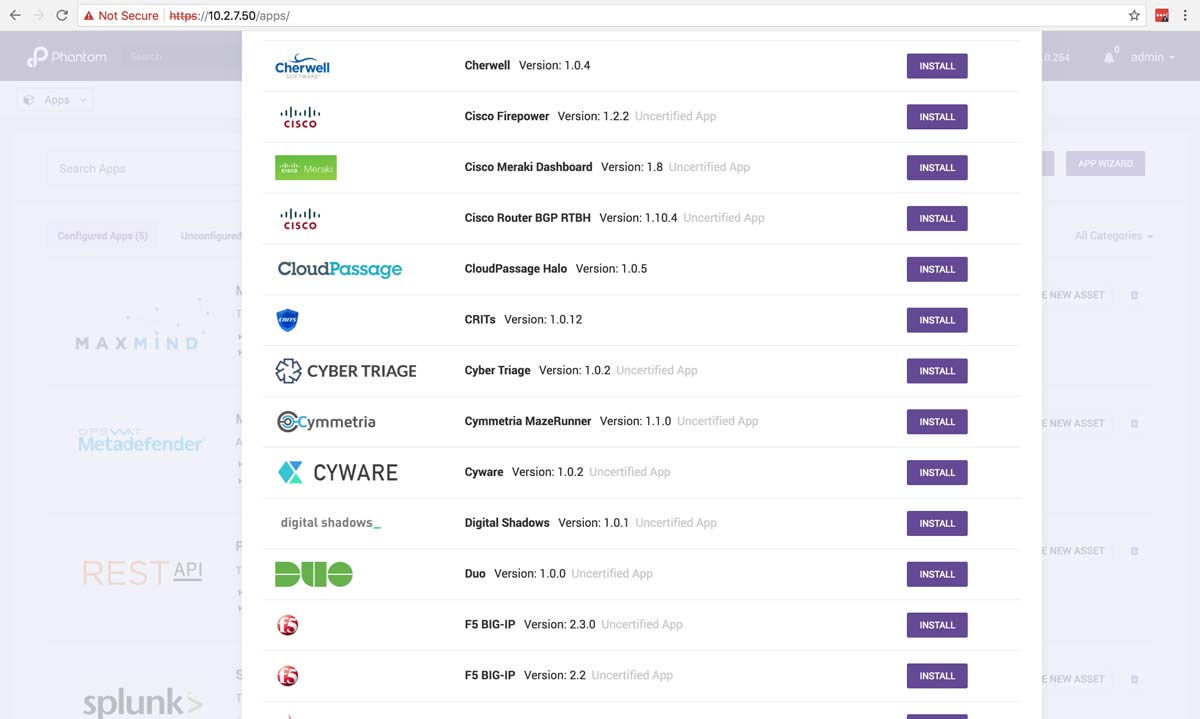Click the CRITs shield icon
The image size is (1200, 719).
[x=287, y=320]
